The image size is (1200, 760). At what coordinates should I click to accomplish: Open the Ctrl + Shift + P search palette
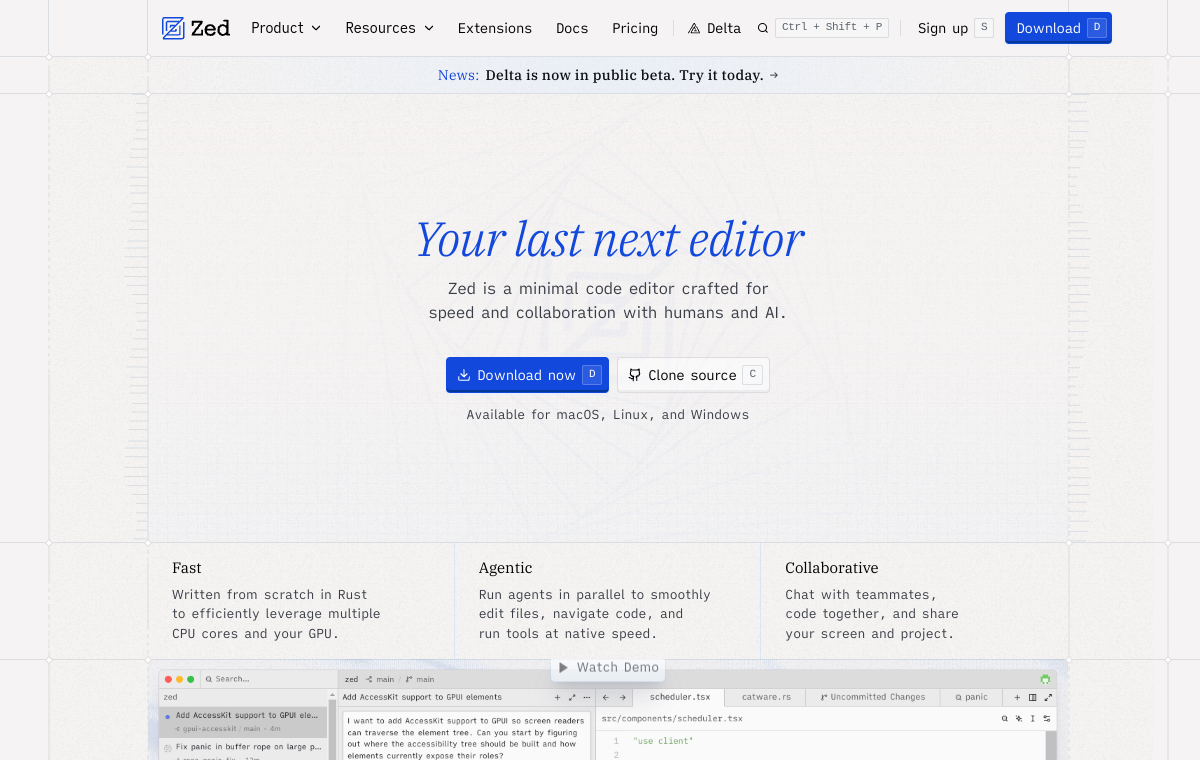(x=823, y=28)
